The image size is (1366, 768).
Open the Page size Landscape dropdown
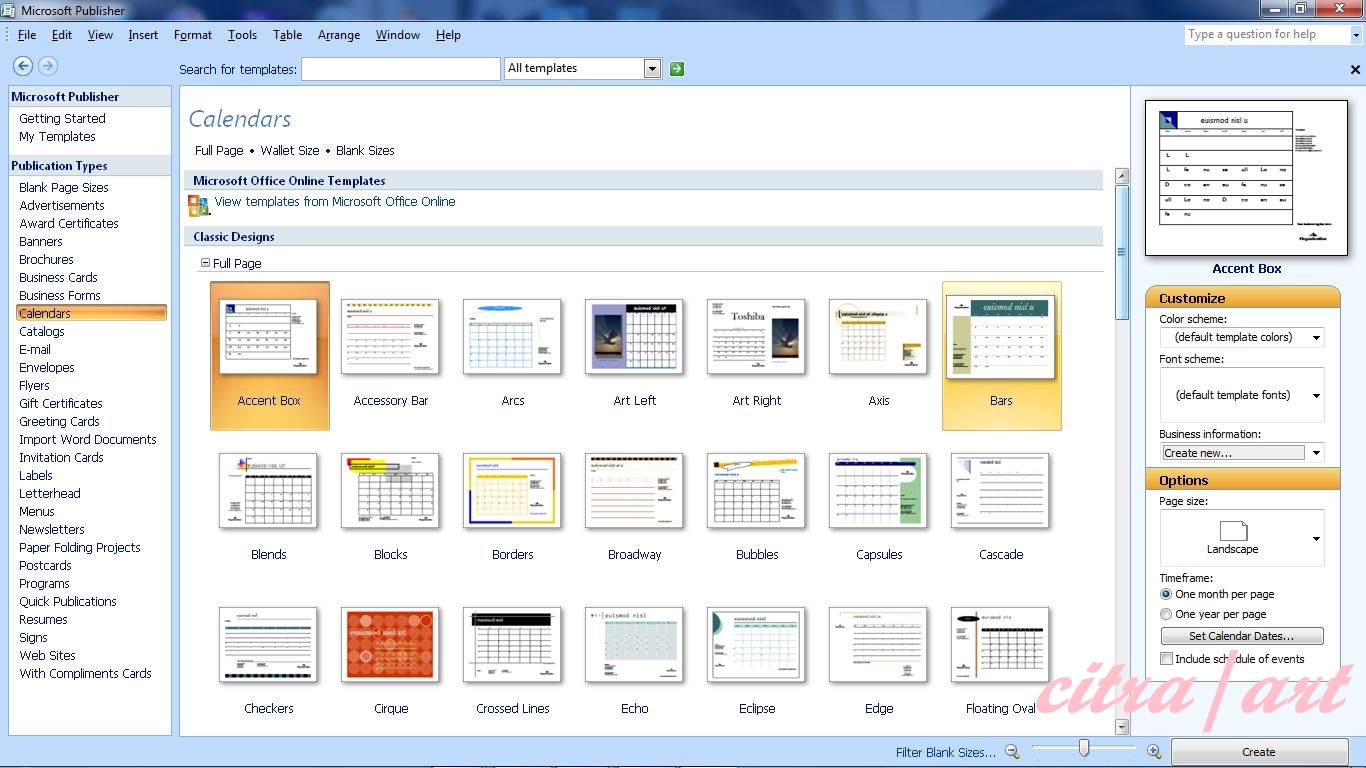[1316, 538]
